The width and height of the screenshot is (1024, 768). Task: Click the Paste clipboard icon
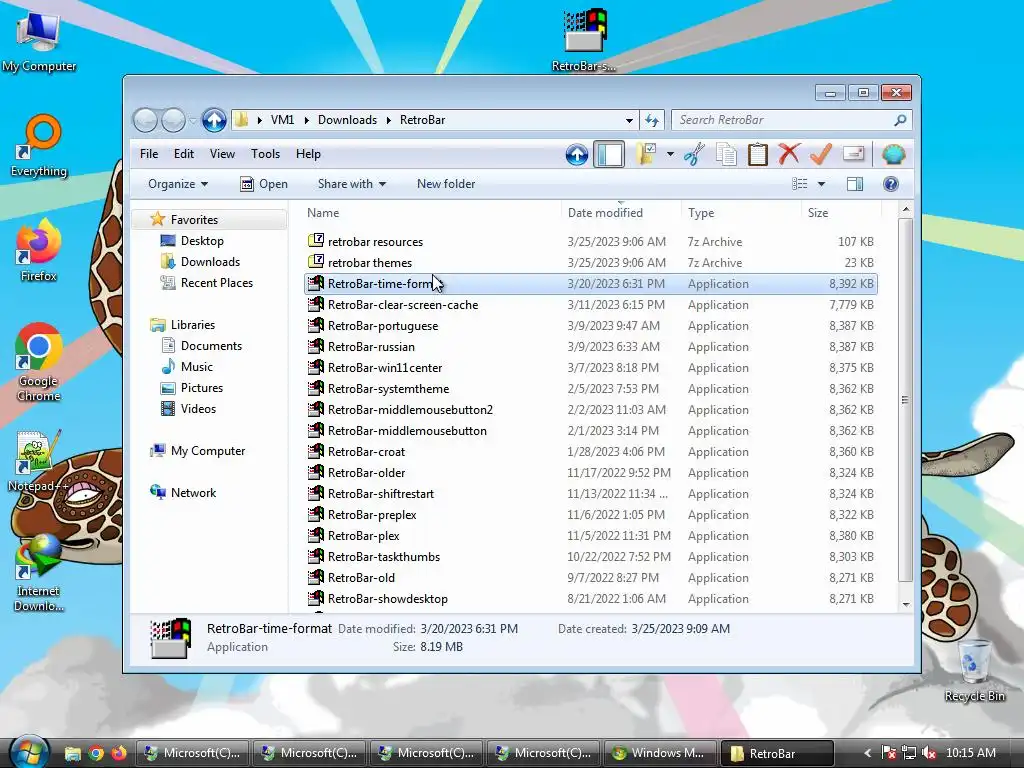(758, 155)
